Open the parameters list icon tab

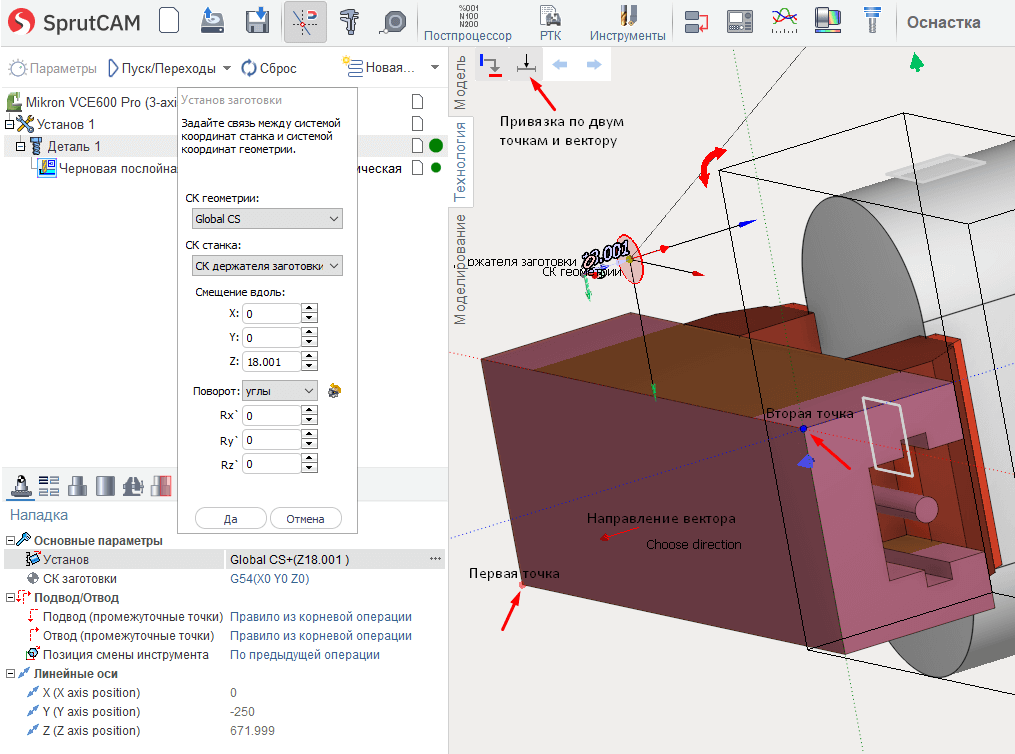point(49,486)
